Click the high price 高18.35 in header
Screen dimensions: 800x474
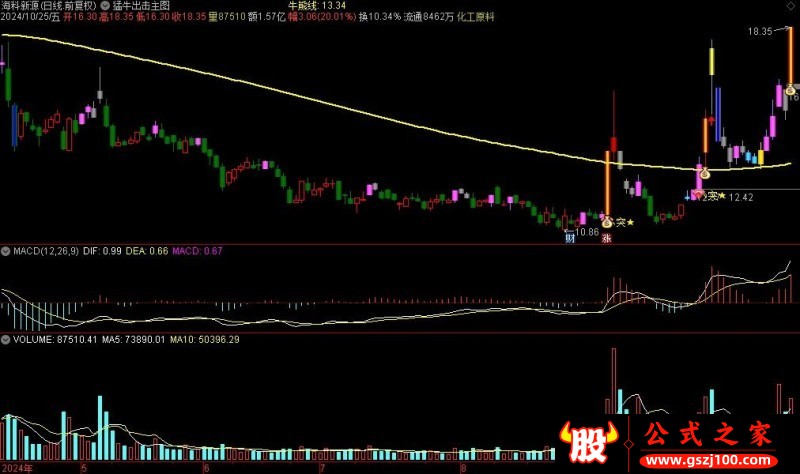(116, 17)
